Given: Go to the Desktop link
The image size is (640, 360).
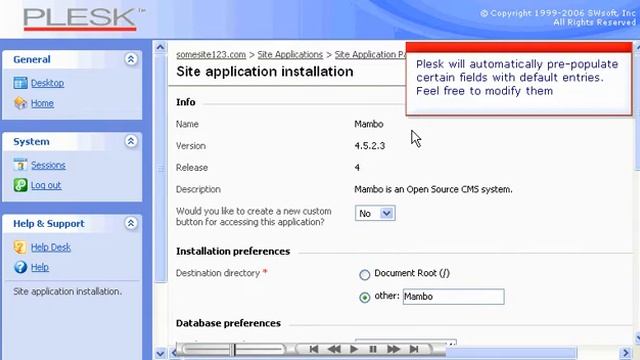Looking at the screenshot, I should [47, 83].
